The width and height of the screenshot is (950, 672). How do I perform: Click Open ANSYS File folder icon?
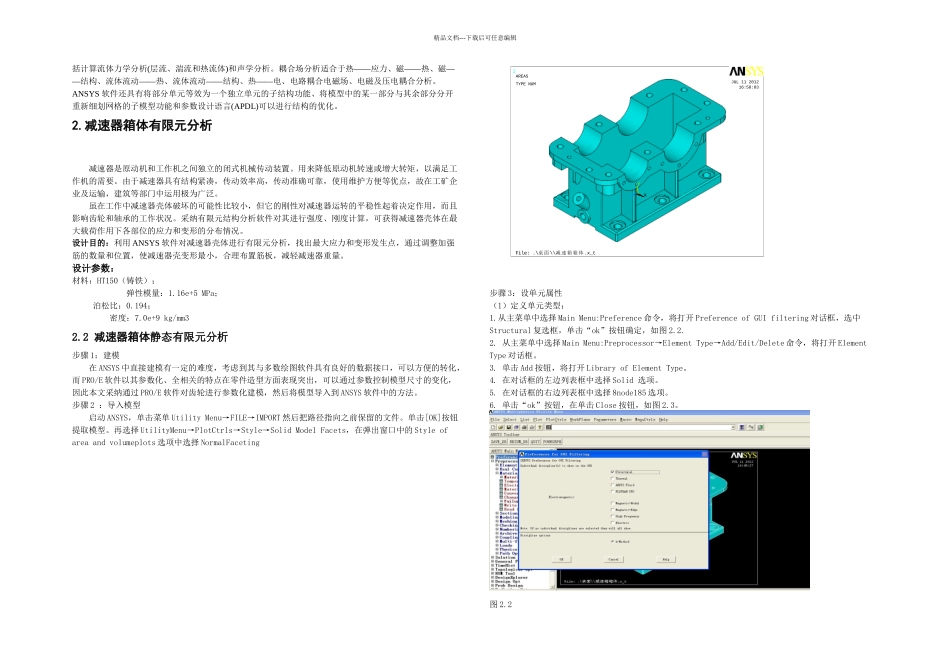pos(500,427)
